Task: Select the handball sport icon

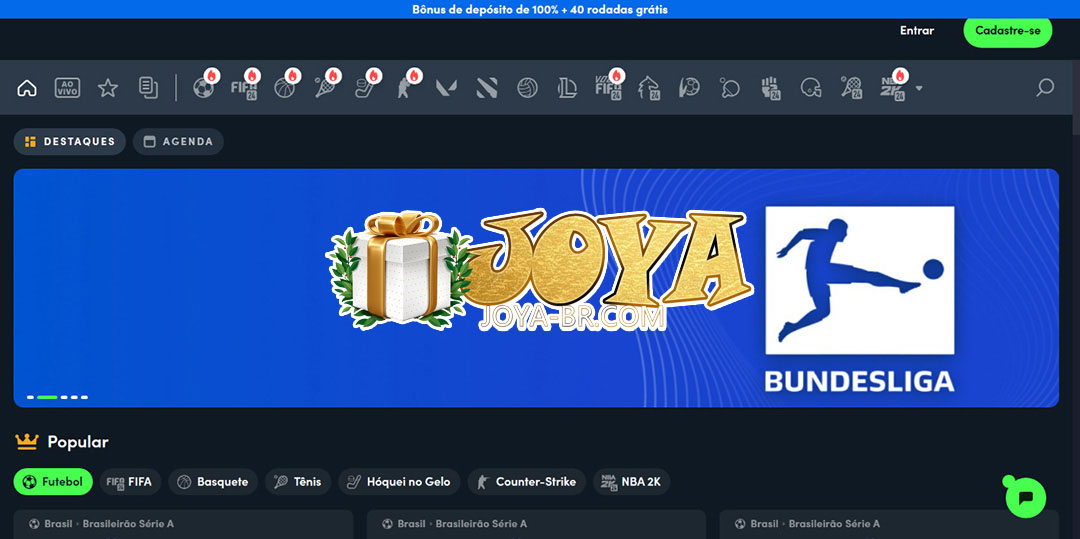Action: pyautogui.click(x=689, y=88)
